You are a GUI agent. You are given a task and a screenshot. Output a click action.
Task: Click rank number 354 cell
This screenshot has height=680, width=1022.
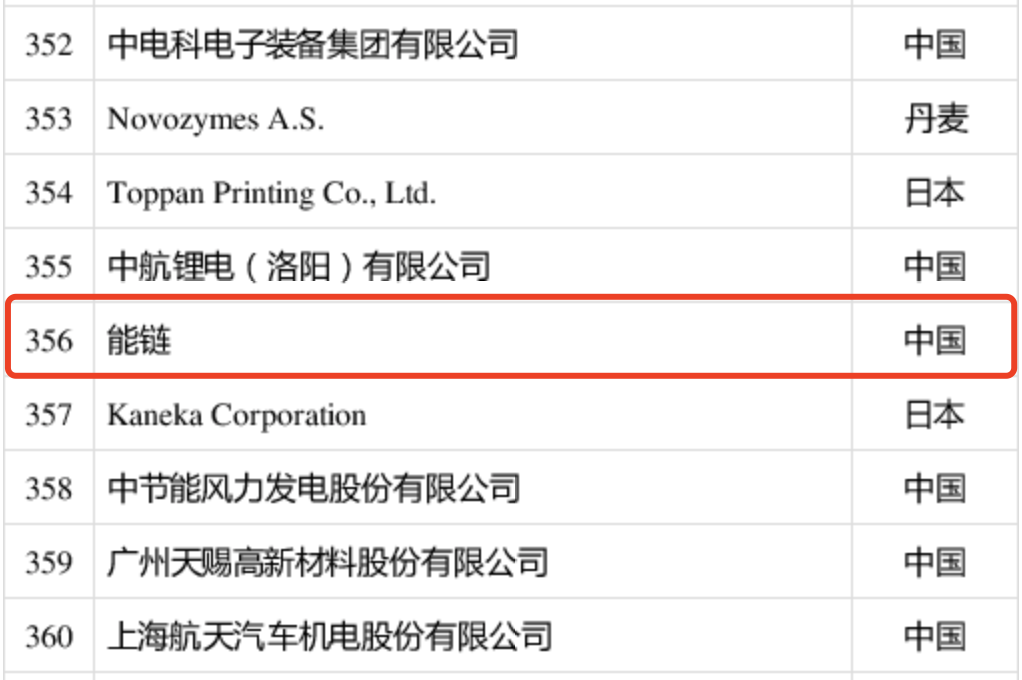[49, 193]
